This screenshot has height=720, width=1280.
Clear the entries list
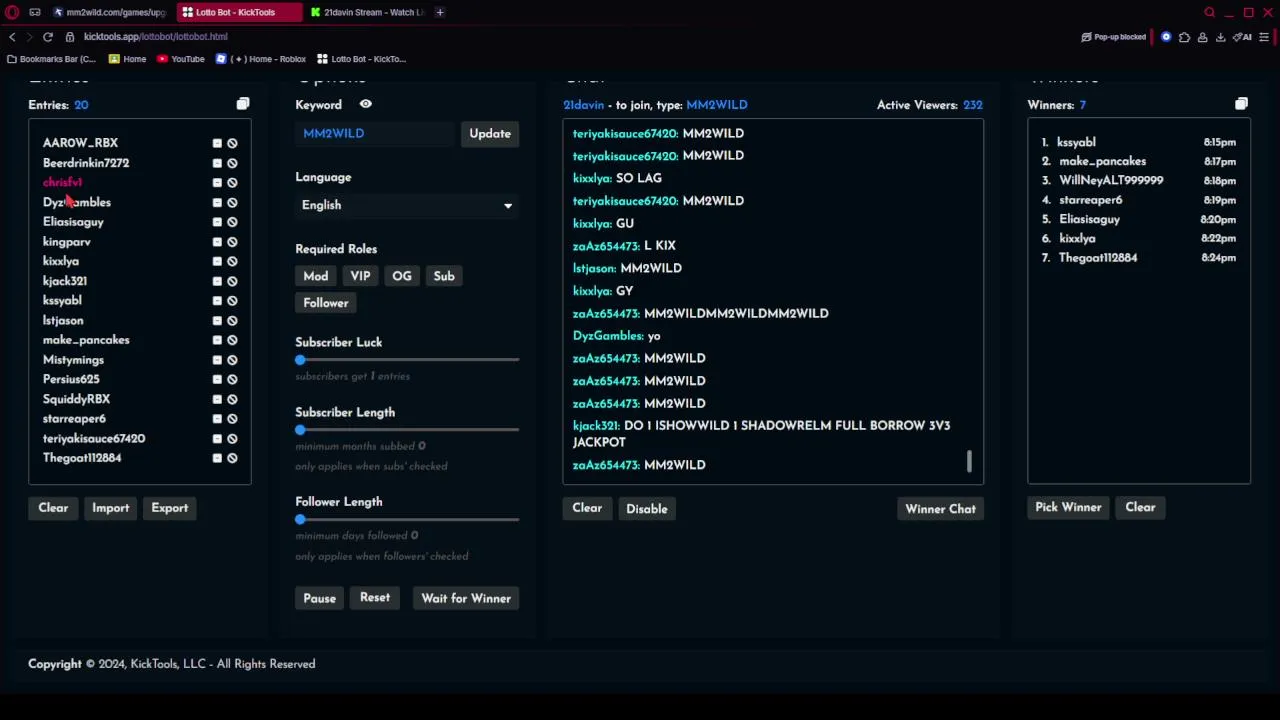53,508
